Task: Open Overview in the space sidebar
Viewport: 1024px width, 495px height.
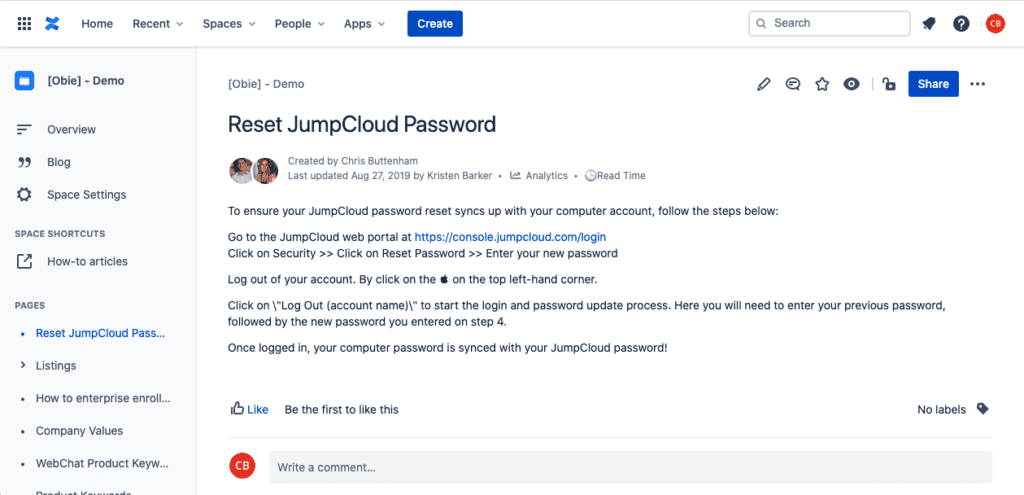Action: (x=71, y=129)
